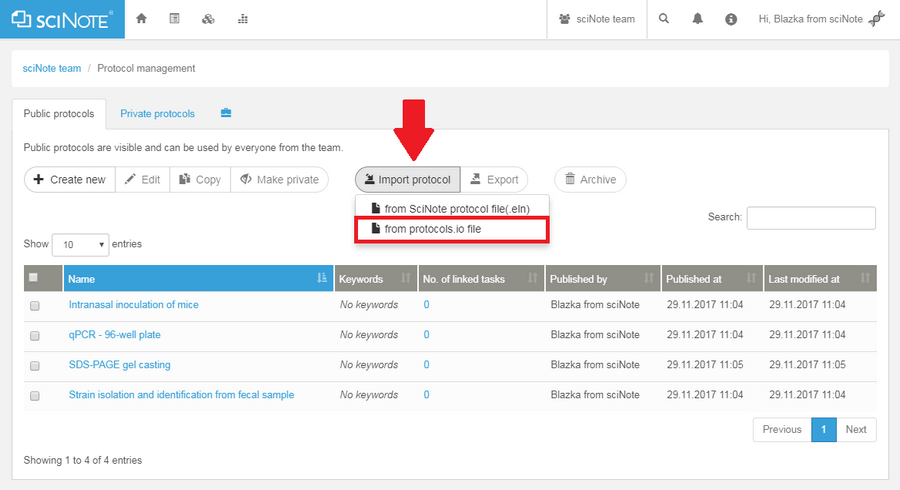Click Make private button
900x490 pixels.
280,180
